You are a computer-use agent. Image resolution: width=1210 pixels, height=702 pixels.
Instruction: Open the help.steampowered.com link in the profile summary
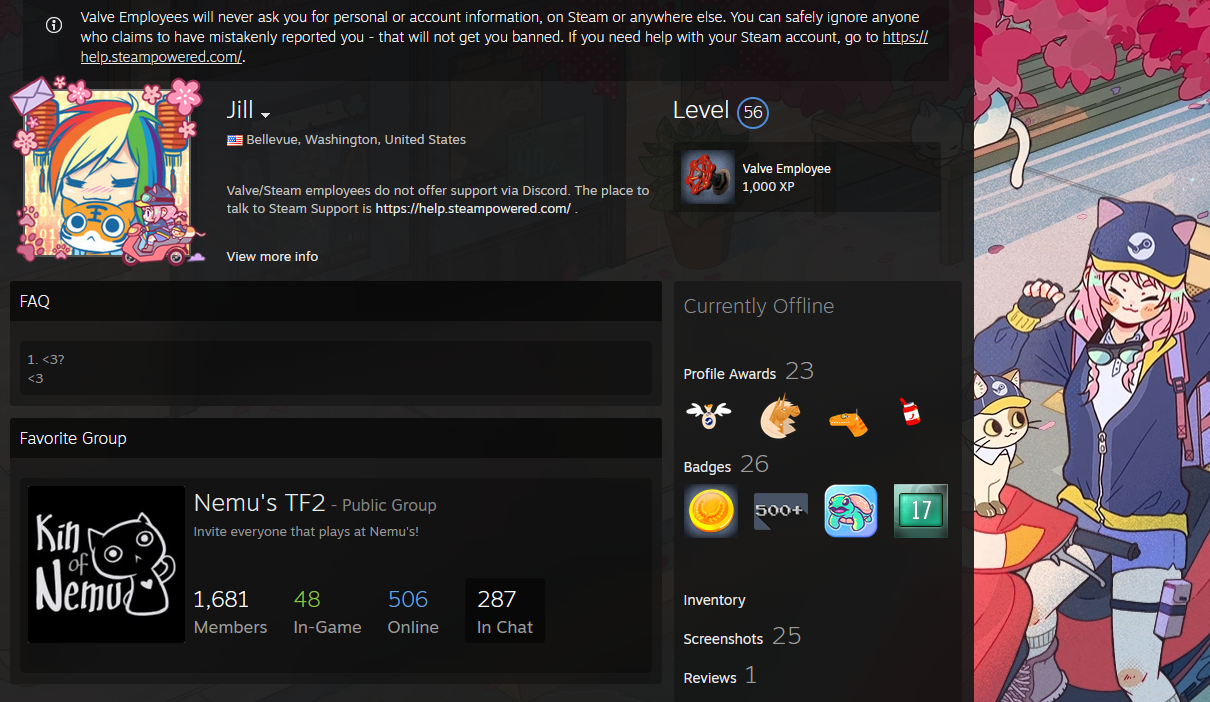(x=473, y=208)
